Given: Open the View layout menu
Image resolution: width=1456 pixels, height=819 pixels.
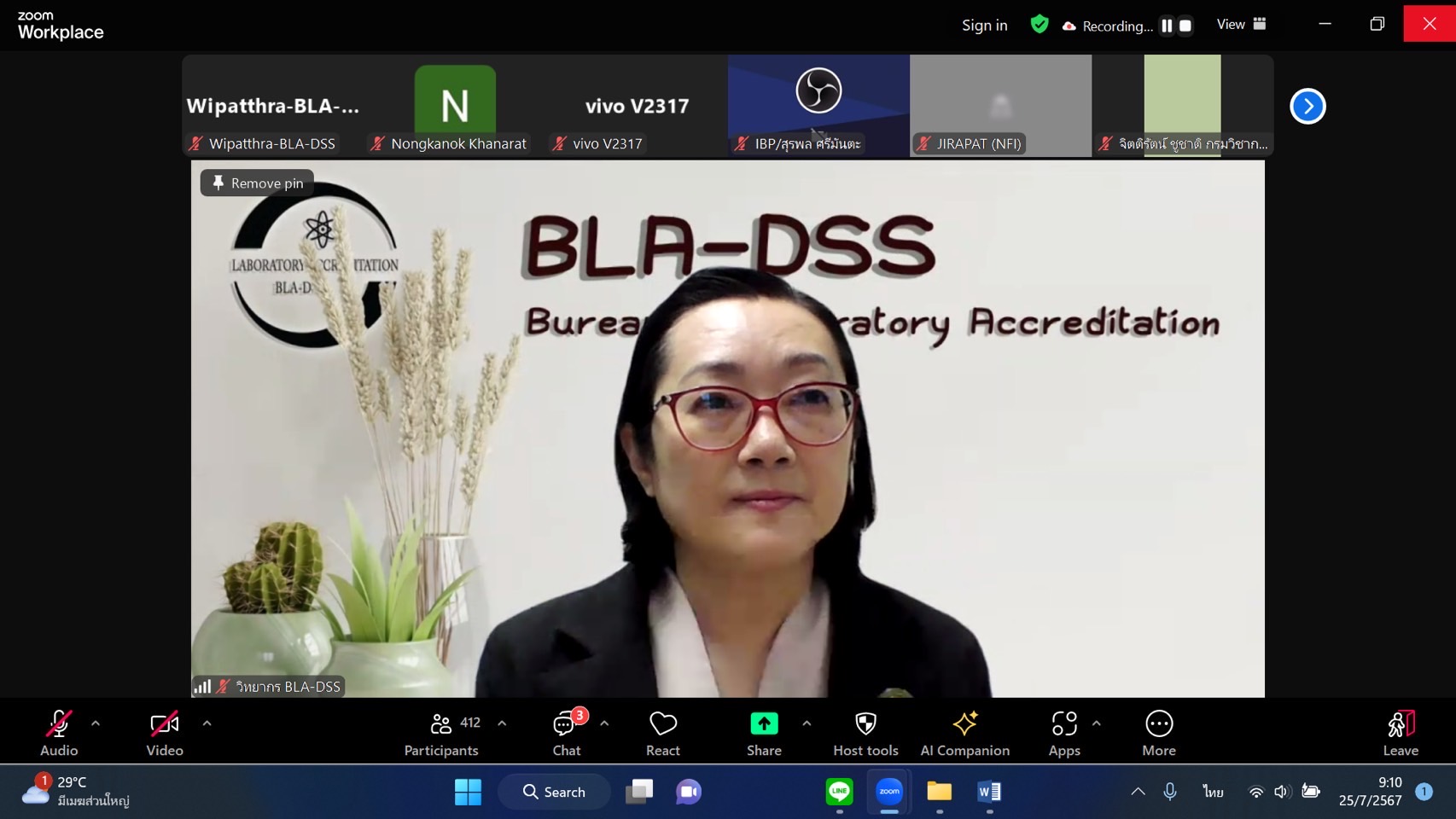Looking at the screenshot, I should coord(1241,25).
